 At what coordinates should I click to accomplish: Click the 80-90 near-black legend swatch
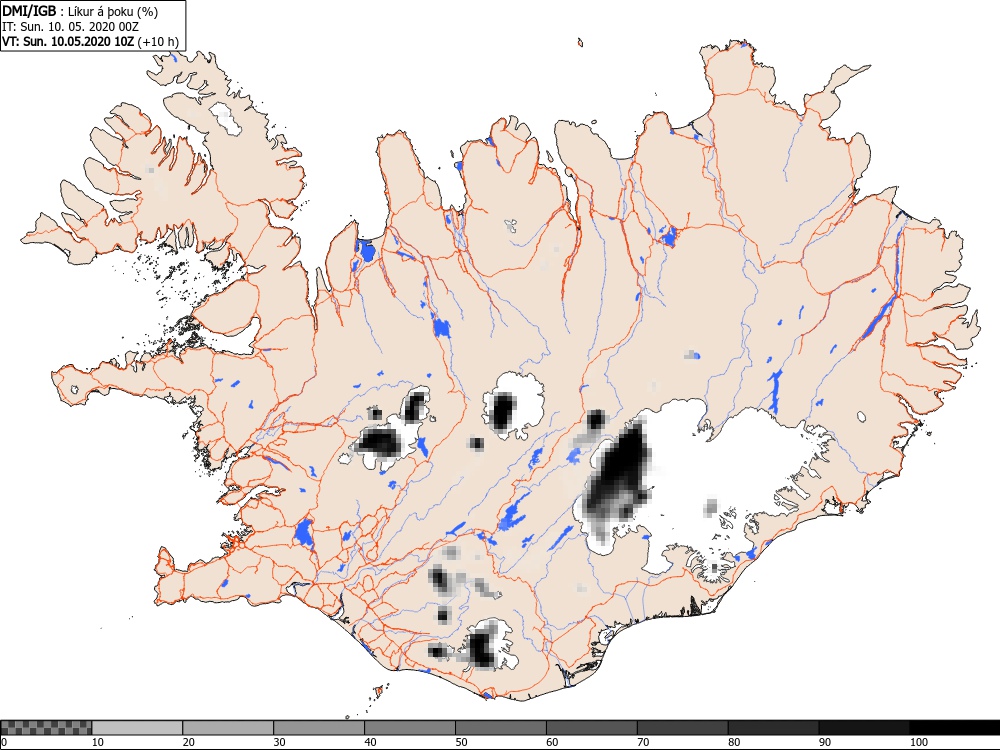(x=773, y=728)
